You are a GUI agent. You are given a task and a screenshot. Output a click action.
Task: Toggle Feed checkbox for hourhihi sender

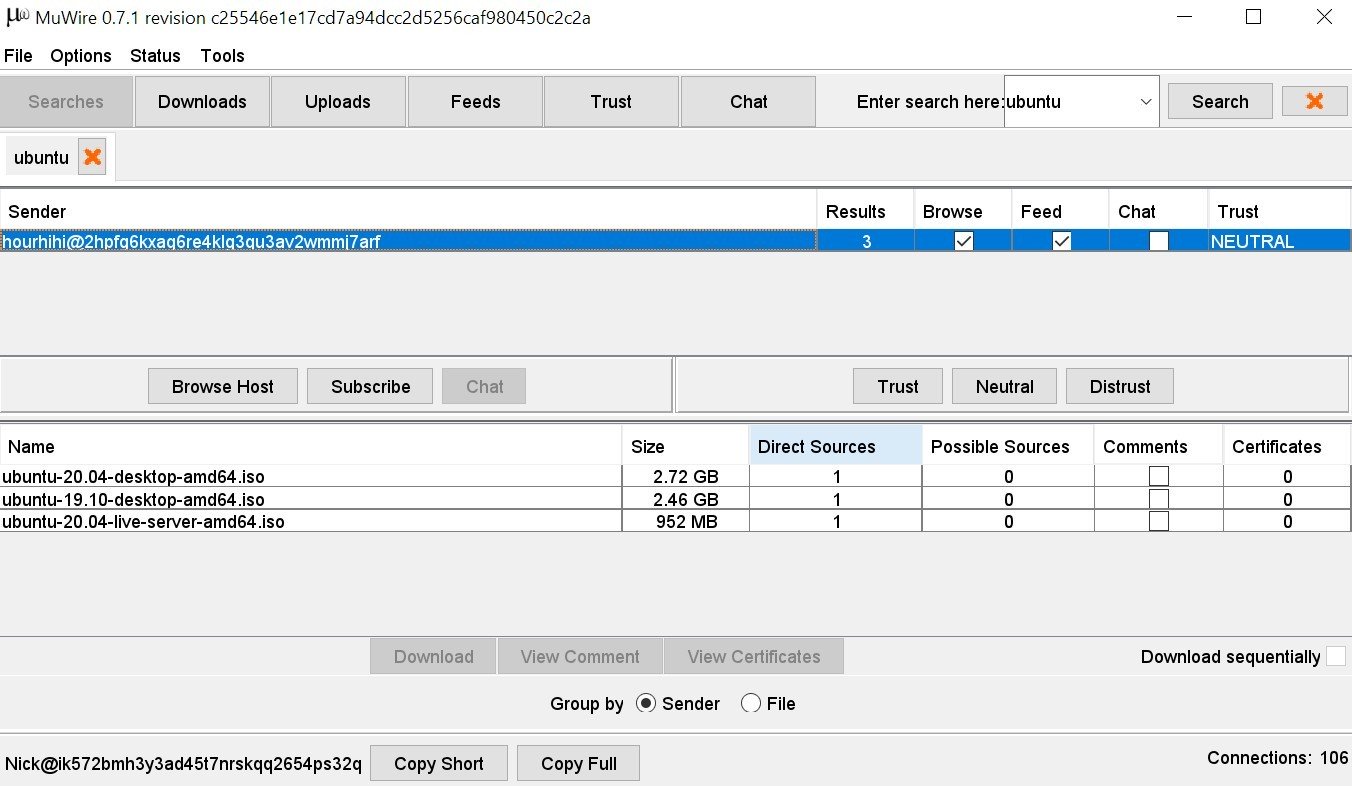coord(1062,241)
